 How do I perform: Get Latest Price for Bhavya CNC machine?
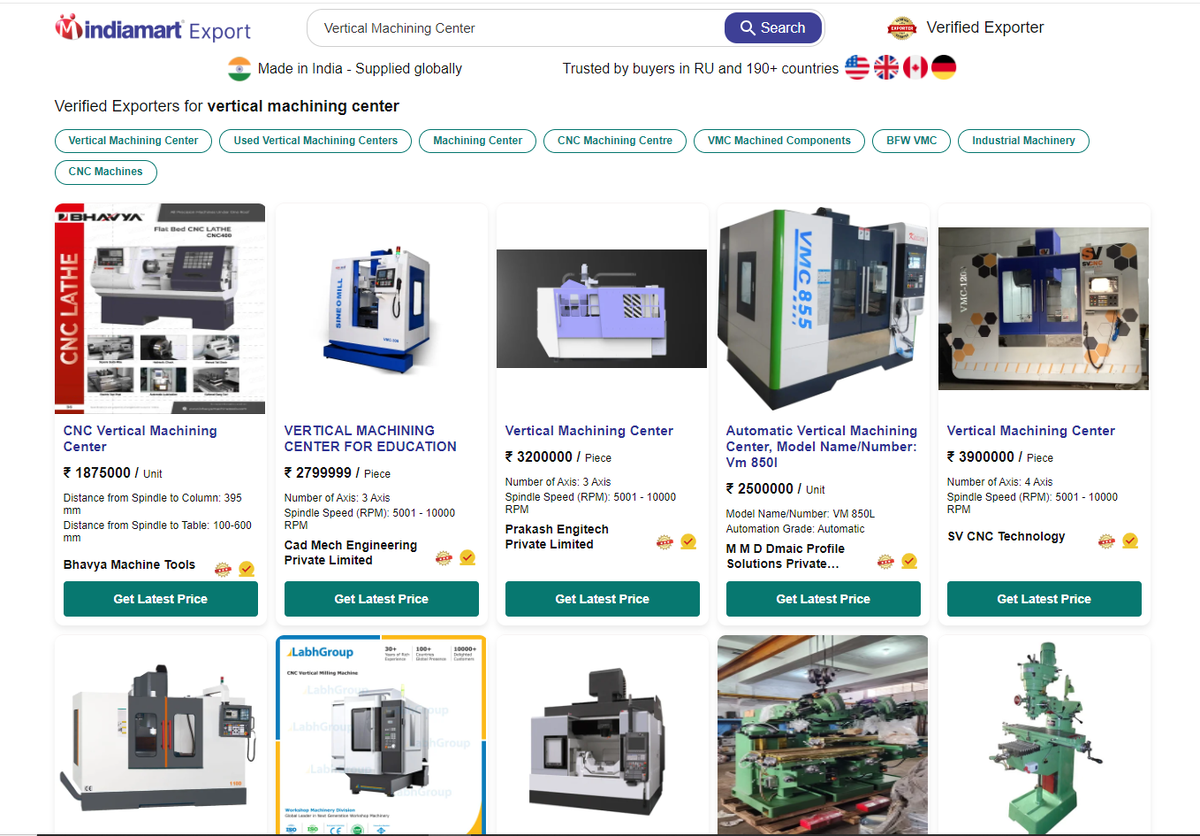(160, 599)
